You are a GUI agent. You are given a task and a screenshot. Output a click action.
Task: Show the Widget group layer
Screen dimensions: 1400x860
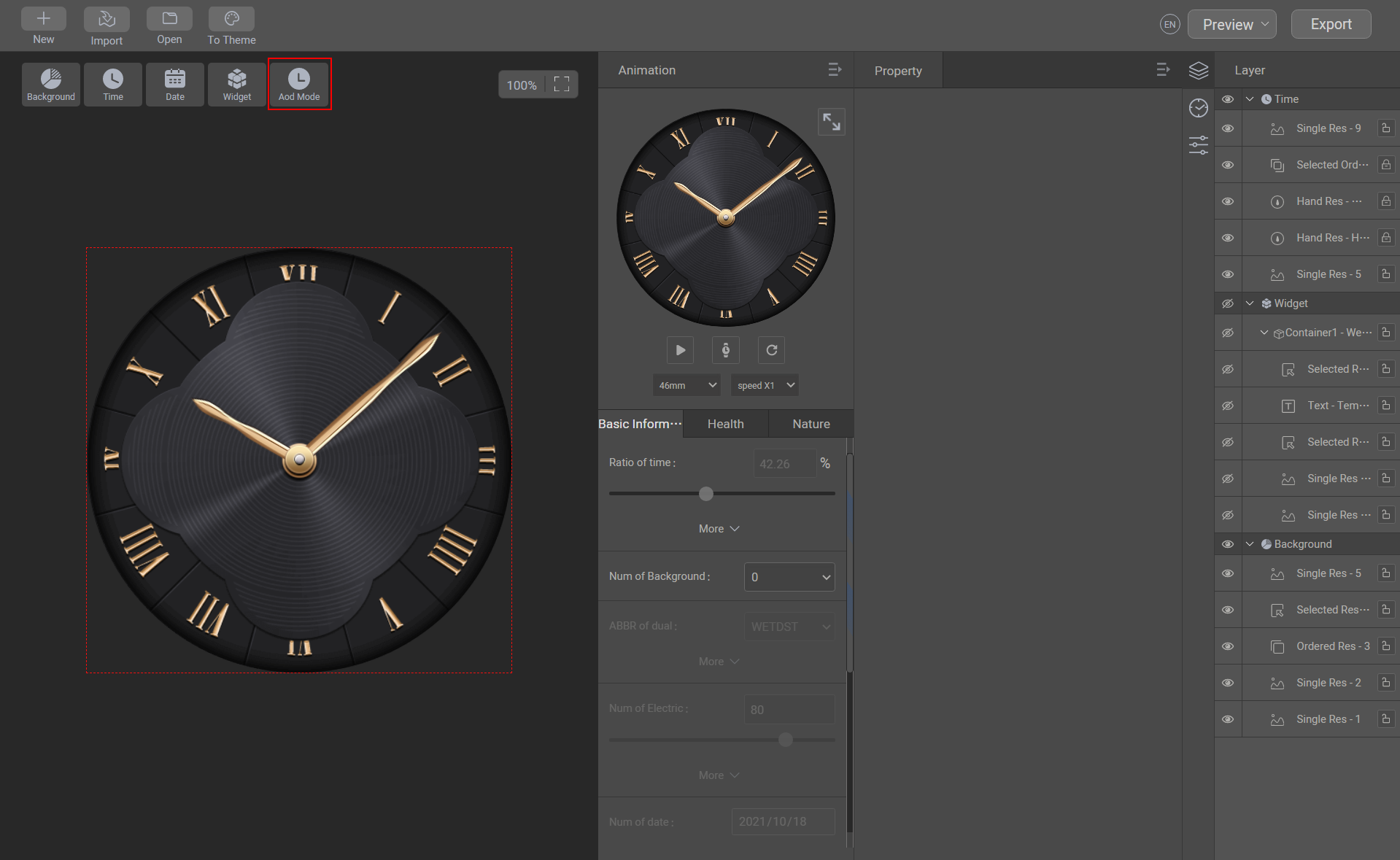pyautogui.click(x=1228, y=303)
